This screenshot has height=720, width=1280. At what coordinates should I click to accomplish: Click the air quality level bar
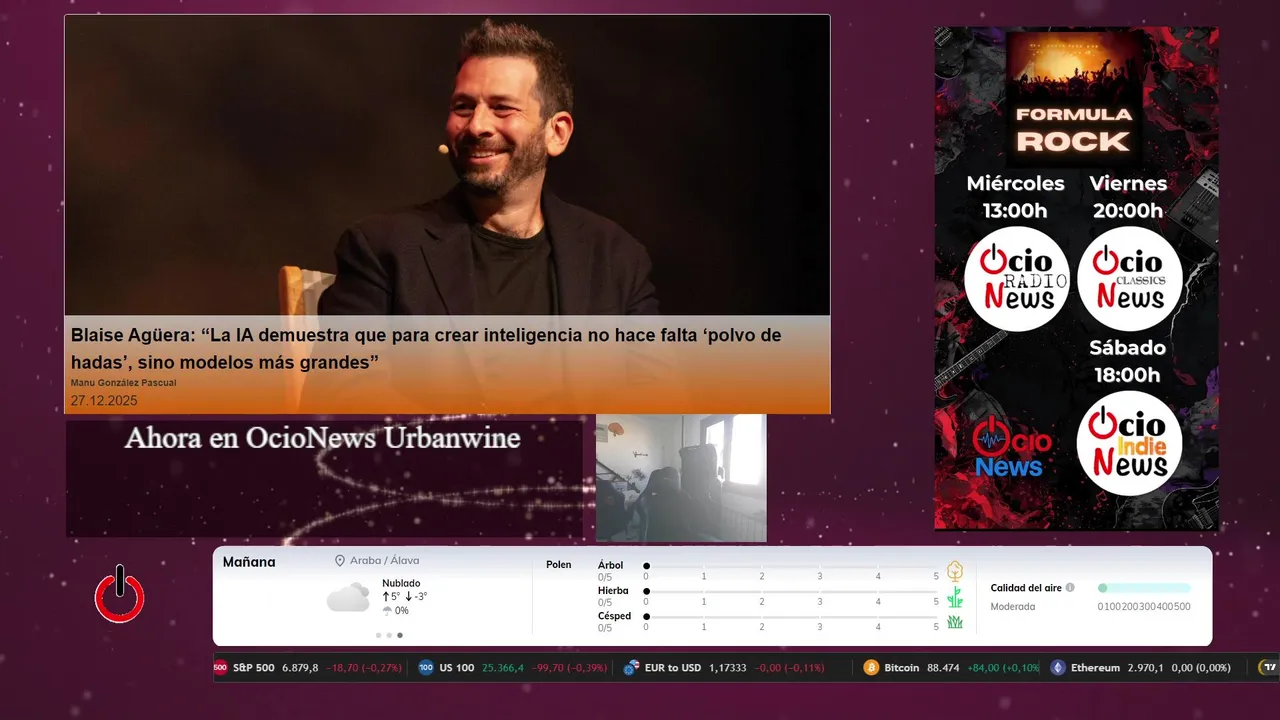coord(1145,588)
